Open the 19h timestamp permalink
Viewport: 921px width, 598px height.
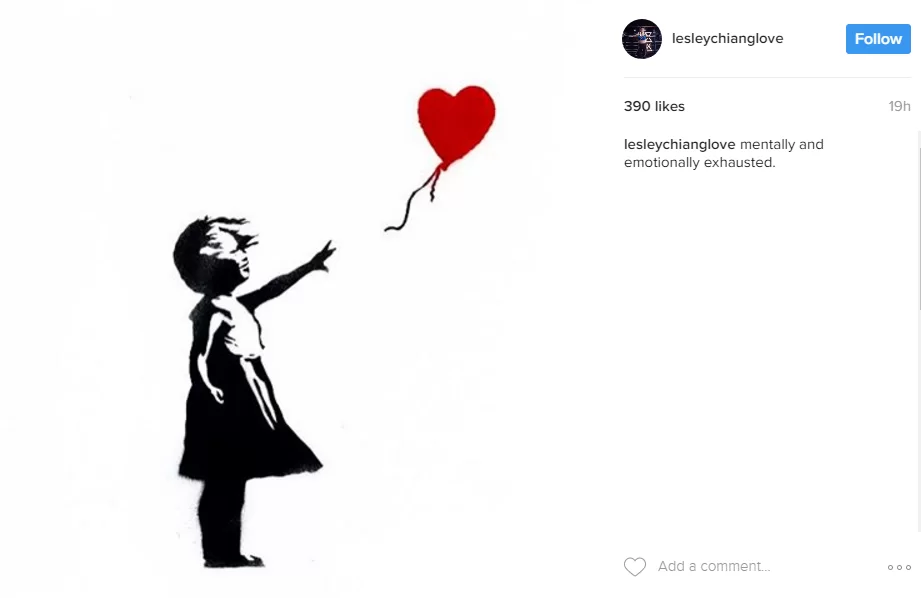pos(899,106)
